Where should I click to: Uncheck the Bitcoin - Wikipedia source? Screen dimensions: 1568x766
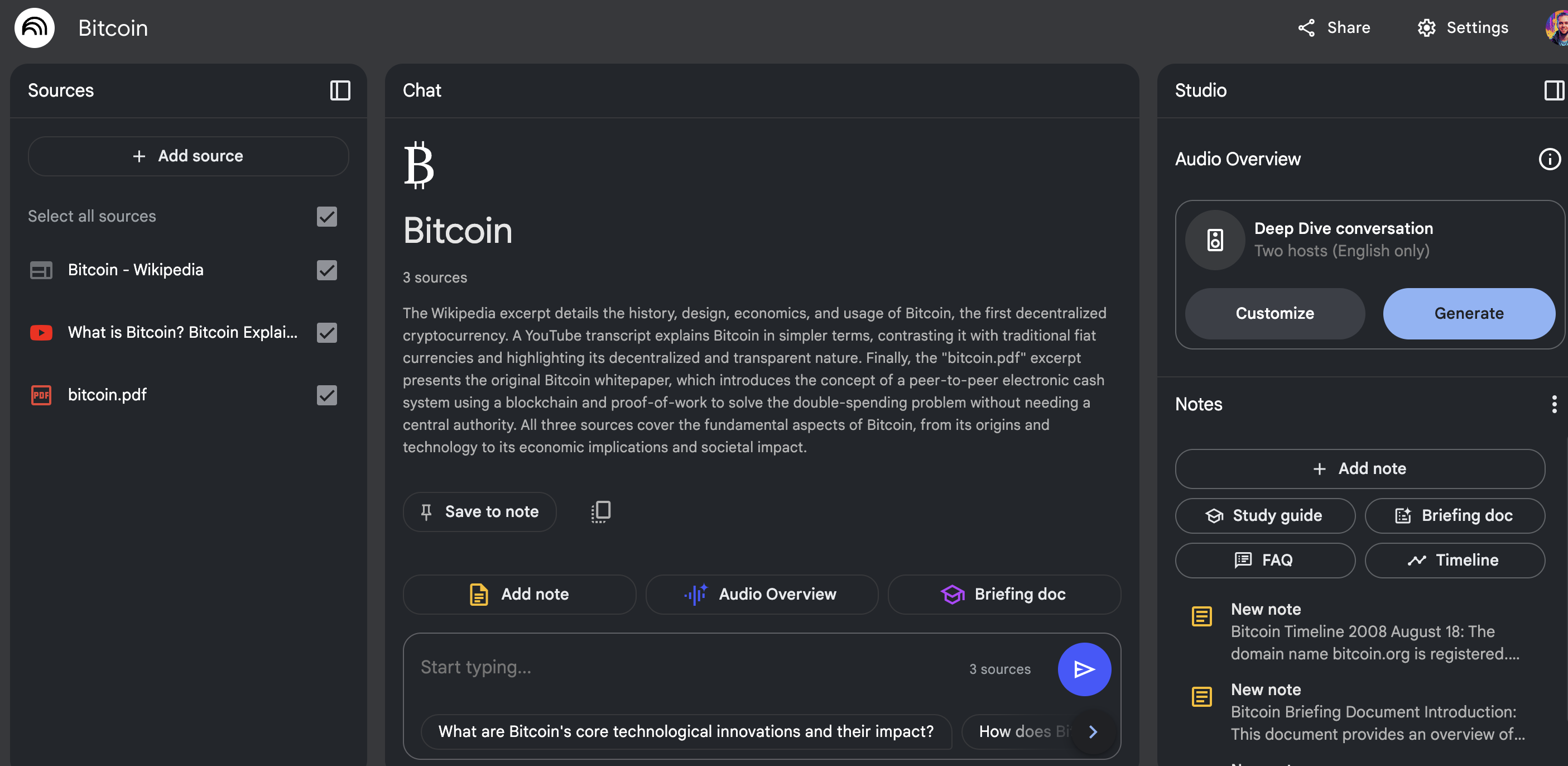pyautogui.click(x=327, y=270)
